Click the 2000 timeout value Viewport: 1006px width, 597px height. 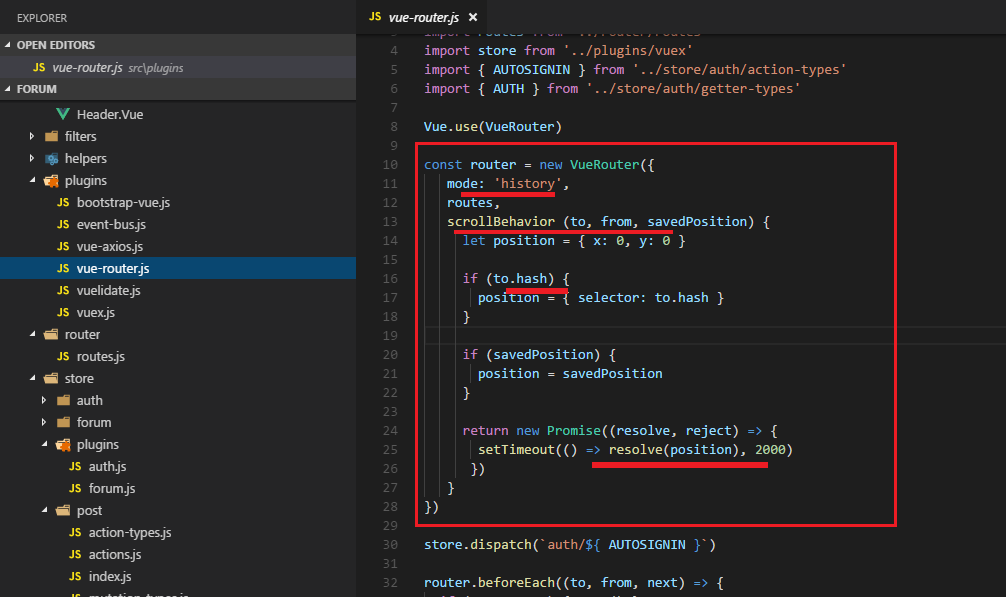pyautogui.click(x=770, y=450)
